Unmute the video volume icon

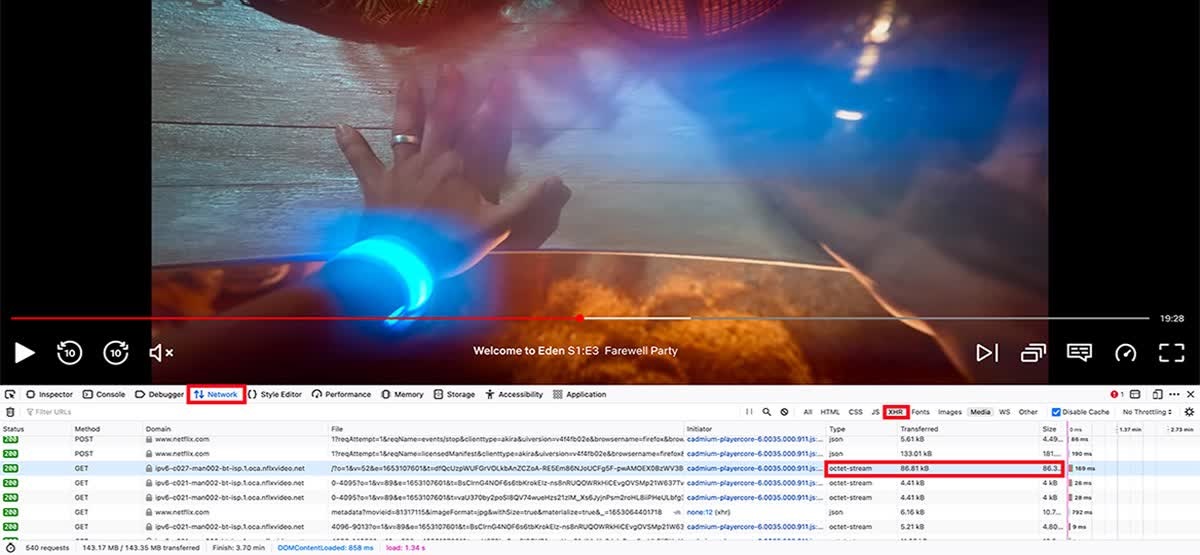(x=161, y=352)
